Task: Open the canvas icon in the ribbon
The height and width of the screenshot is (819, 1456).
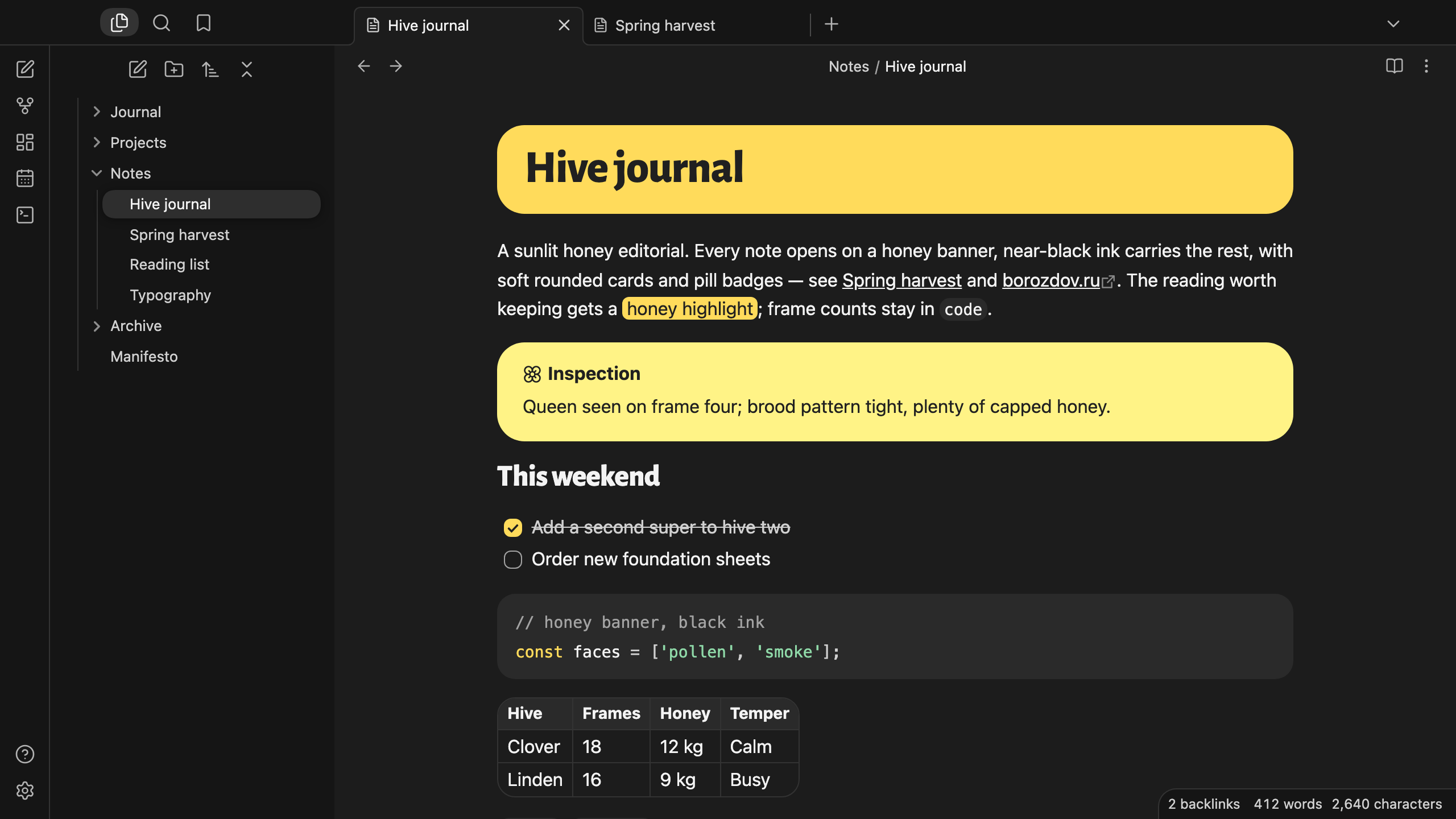Action: [x=25, y=142]
